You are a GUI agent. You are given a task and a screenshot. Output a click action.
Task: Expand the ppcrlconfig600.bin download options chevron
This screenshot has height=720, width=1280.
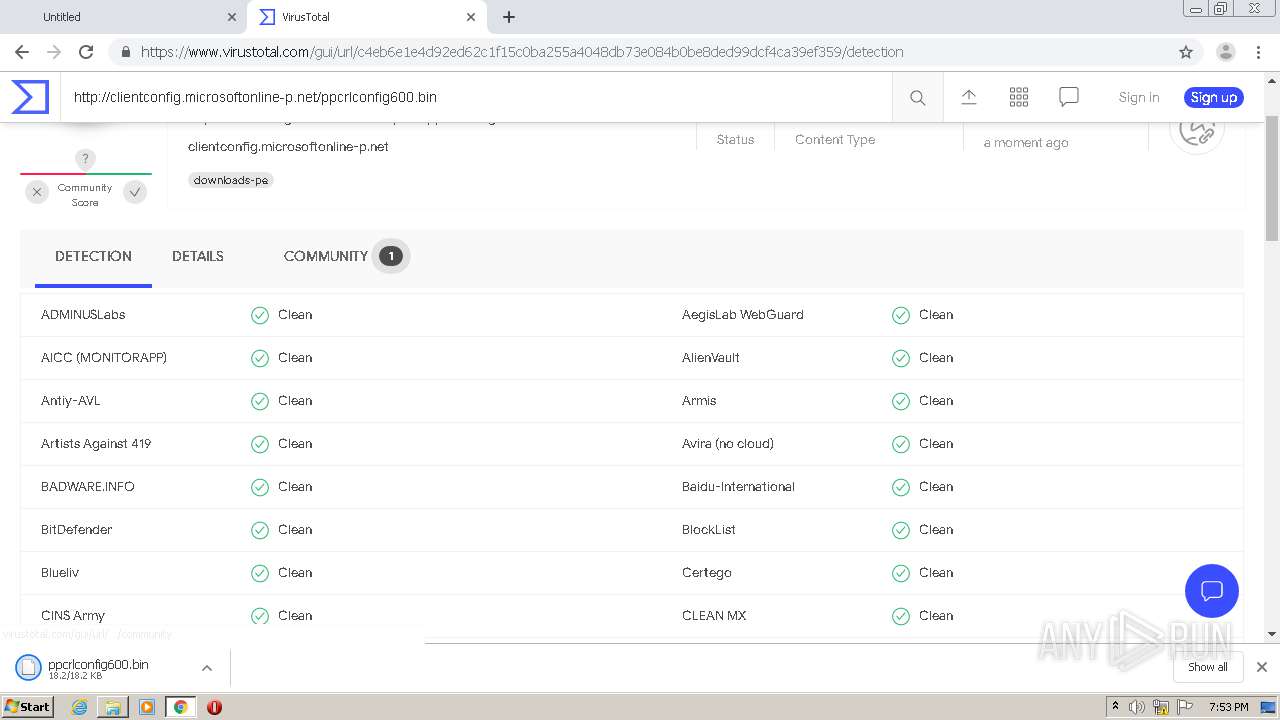(206, 668)
